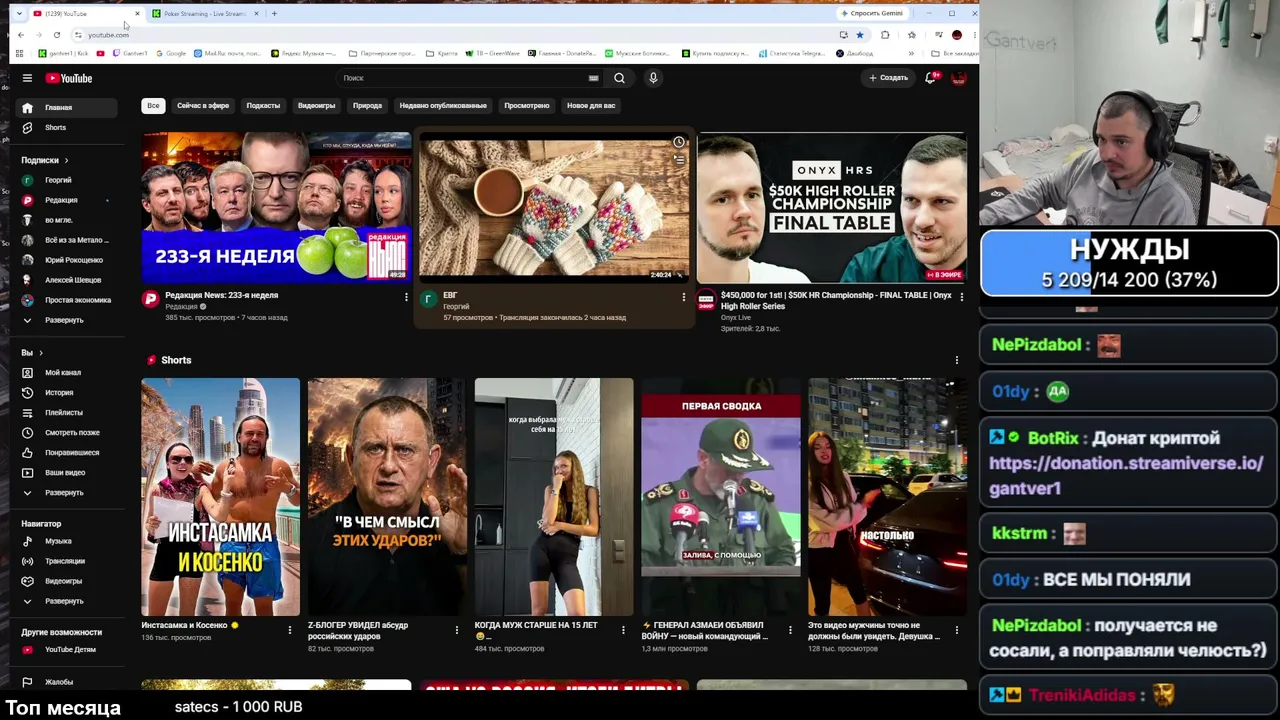Select the Подкасты filter chip
The image size is (1280, 720).
tap(263, 105)
